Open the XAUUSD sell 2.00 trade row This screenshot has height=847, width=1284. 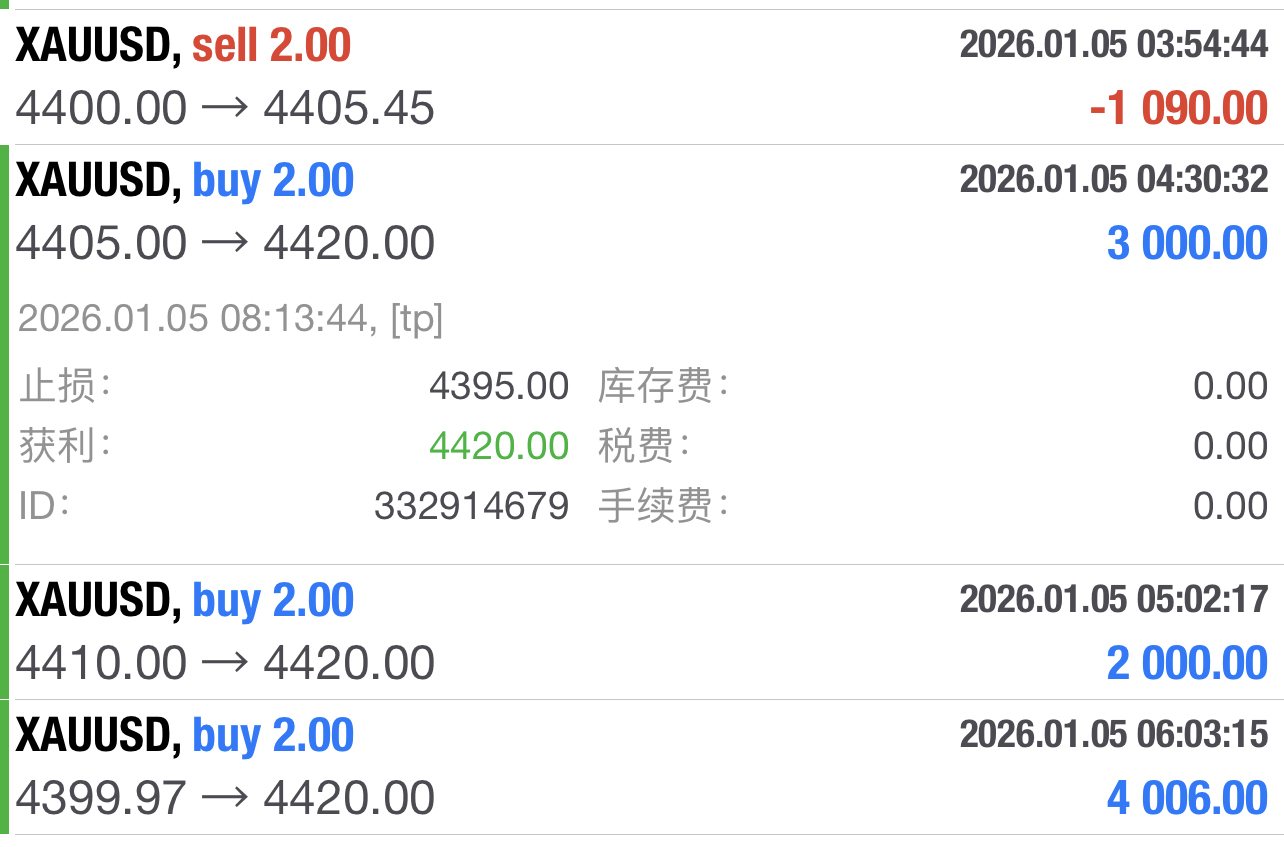pos(642,78)
